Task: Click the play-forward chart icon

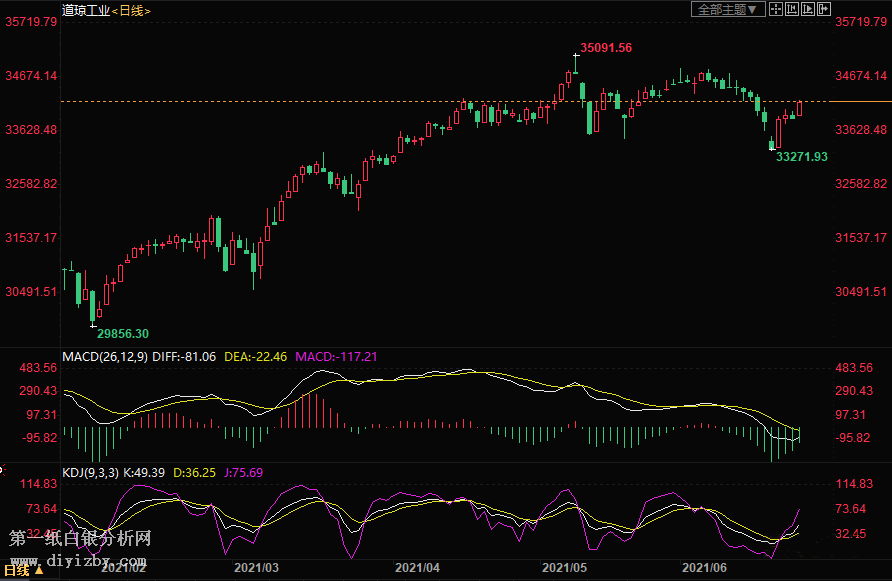Action: 808,9
